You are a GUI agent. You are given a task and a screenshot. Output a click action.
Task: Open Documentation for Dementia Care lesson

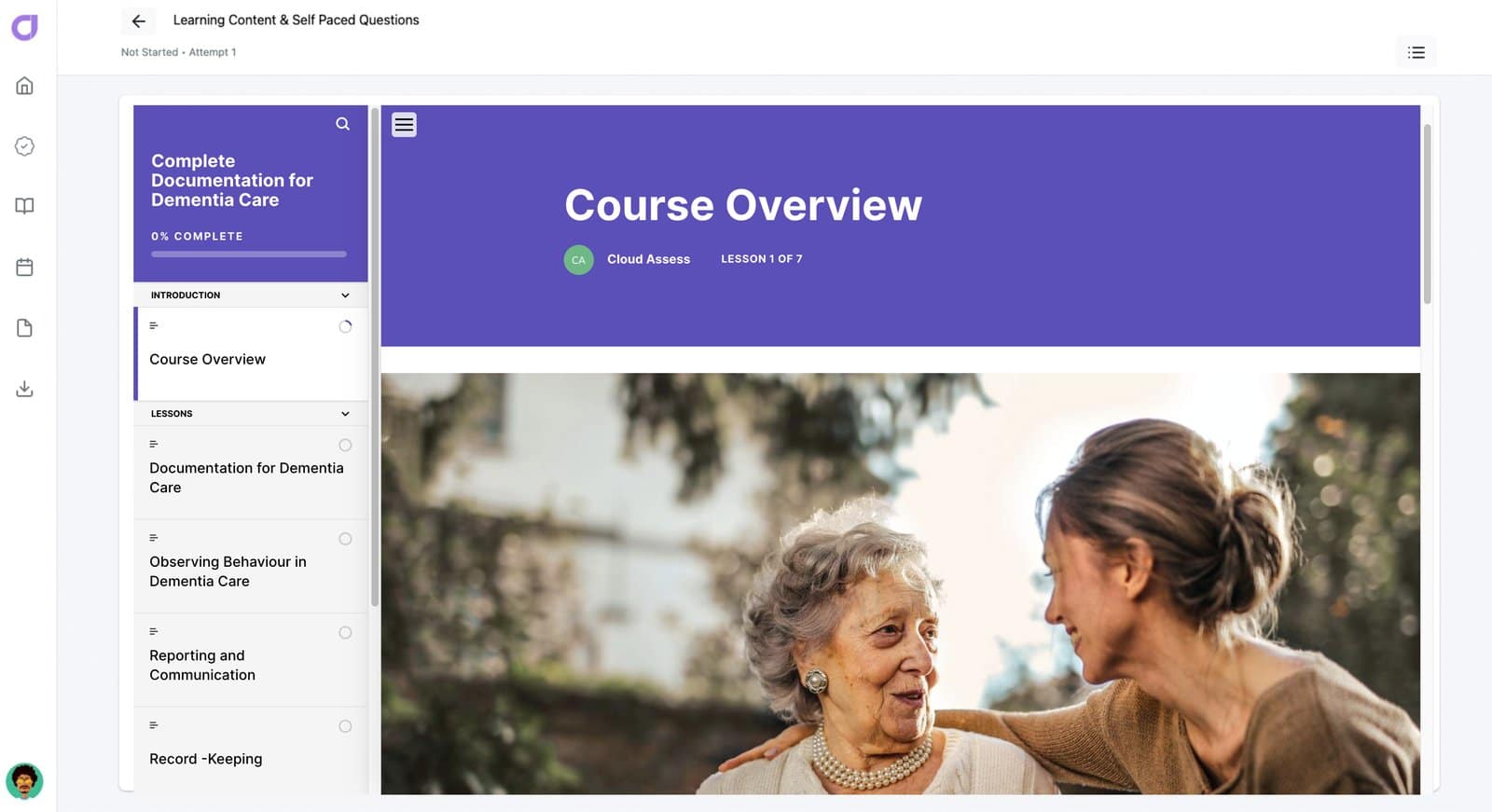pyautogui.click(x=252, y=473)
